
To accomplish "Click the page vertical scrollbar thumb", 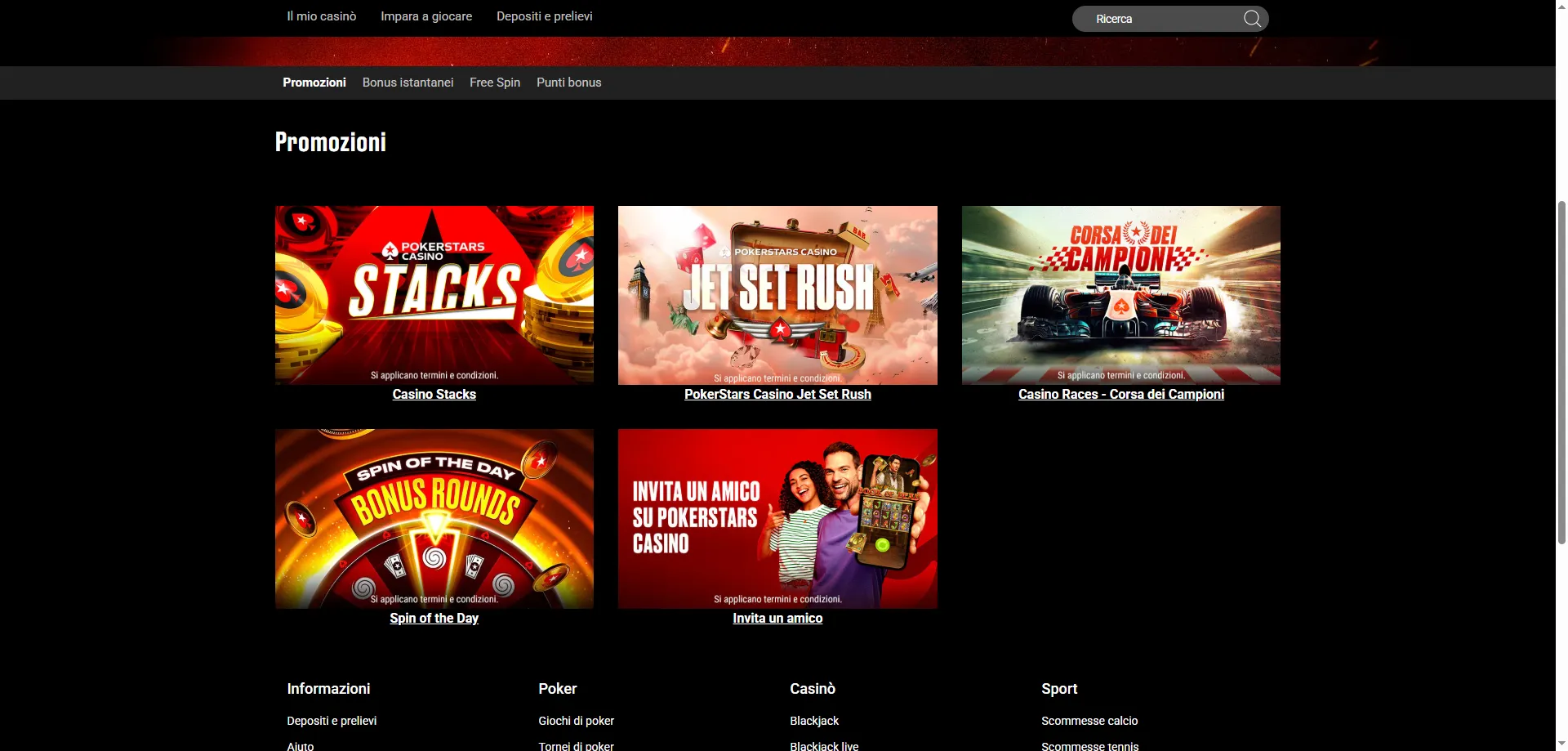I will tap(1561, 368).
